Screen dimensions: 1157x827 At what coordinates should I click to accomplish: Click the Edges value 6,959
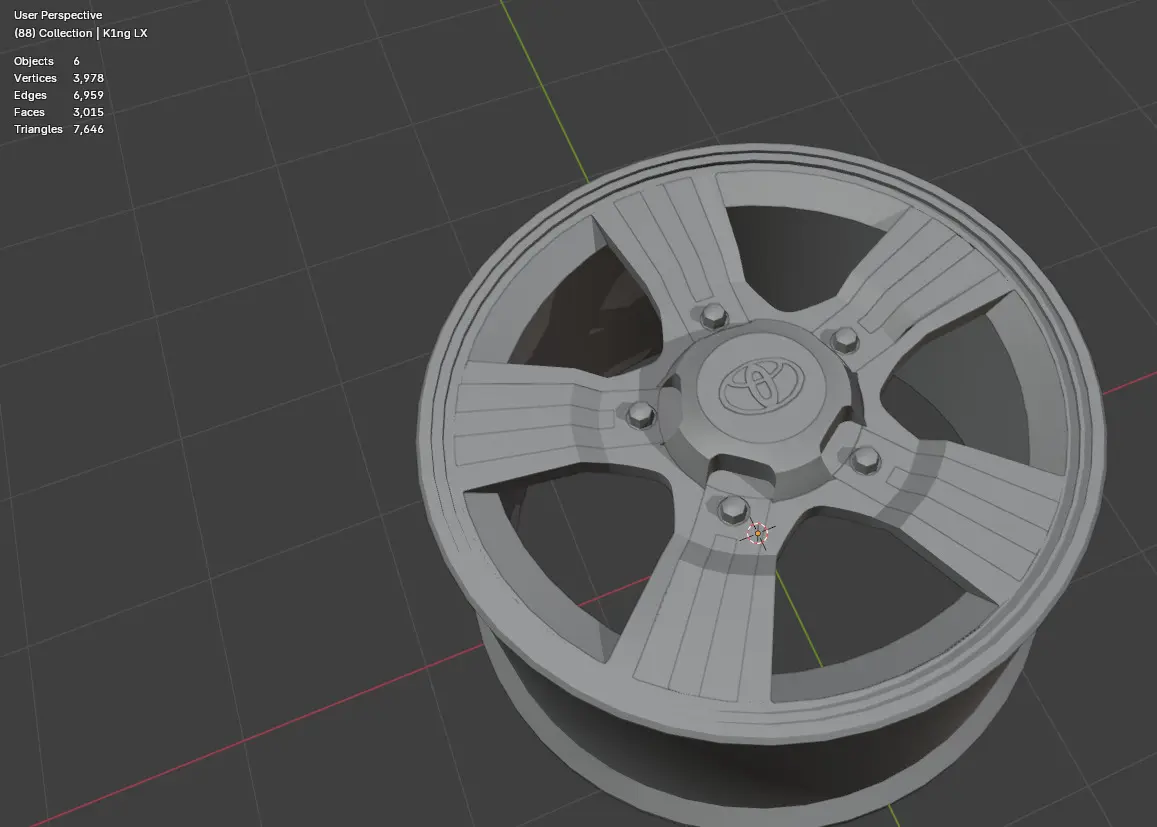coord(88,95)
